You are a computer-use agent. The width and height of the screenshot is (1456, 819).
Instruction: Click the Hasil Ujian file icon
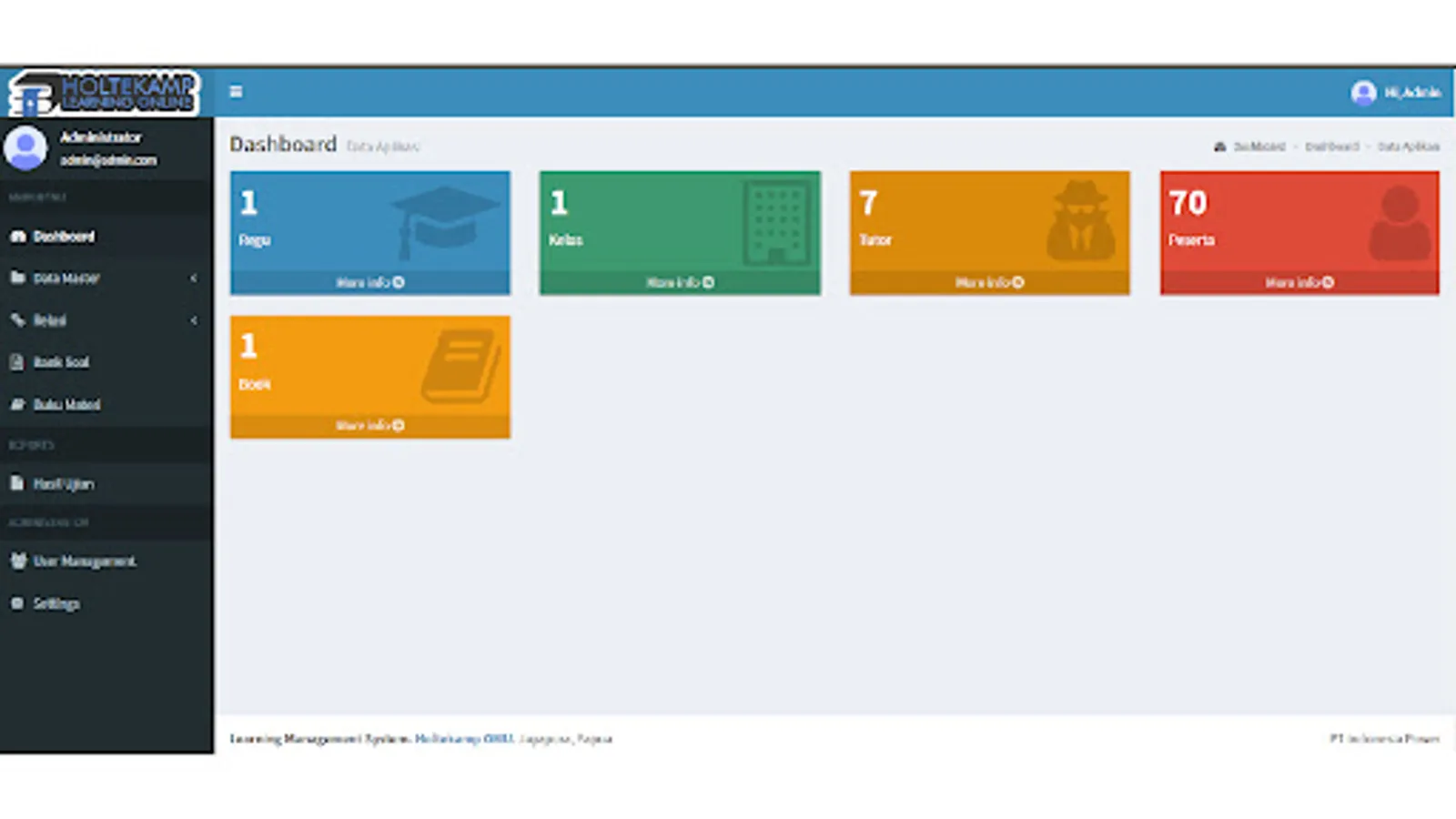pos(17,483)
